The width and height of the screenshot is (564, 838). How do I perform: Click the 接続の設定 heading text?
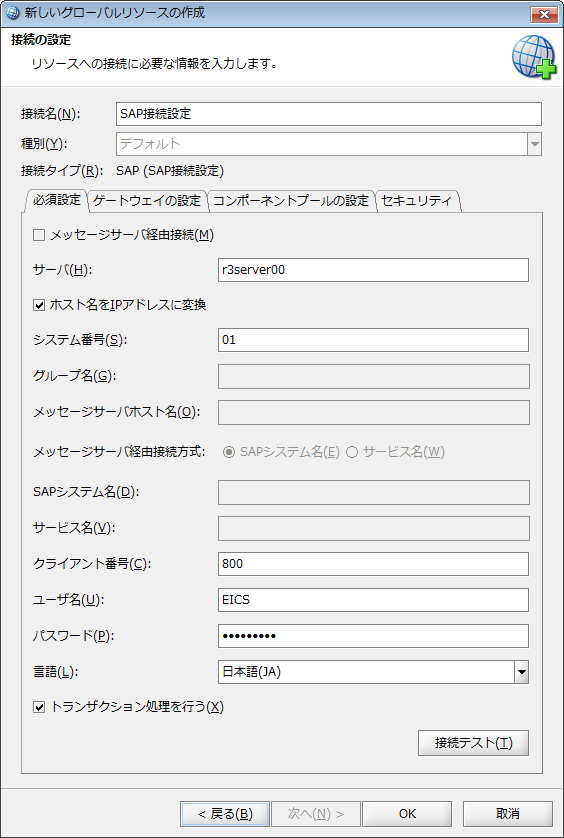(x=41, y=40)
